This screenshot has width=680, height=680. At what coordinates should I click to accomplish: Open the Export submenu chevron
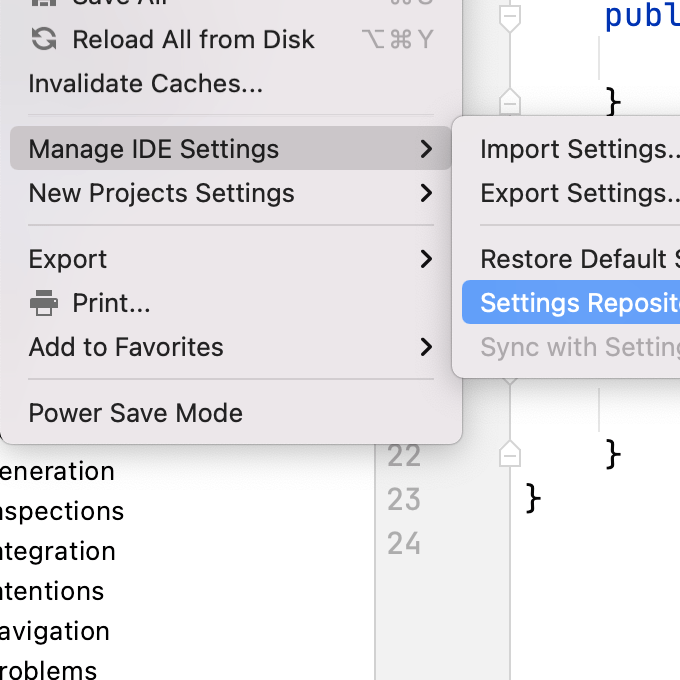pyautogui.click(x=427, y=259)
